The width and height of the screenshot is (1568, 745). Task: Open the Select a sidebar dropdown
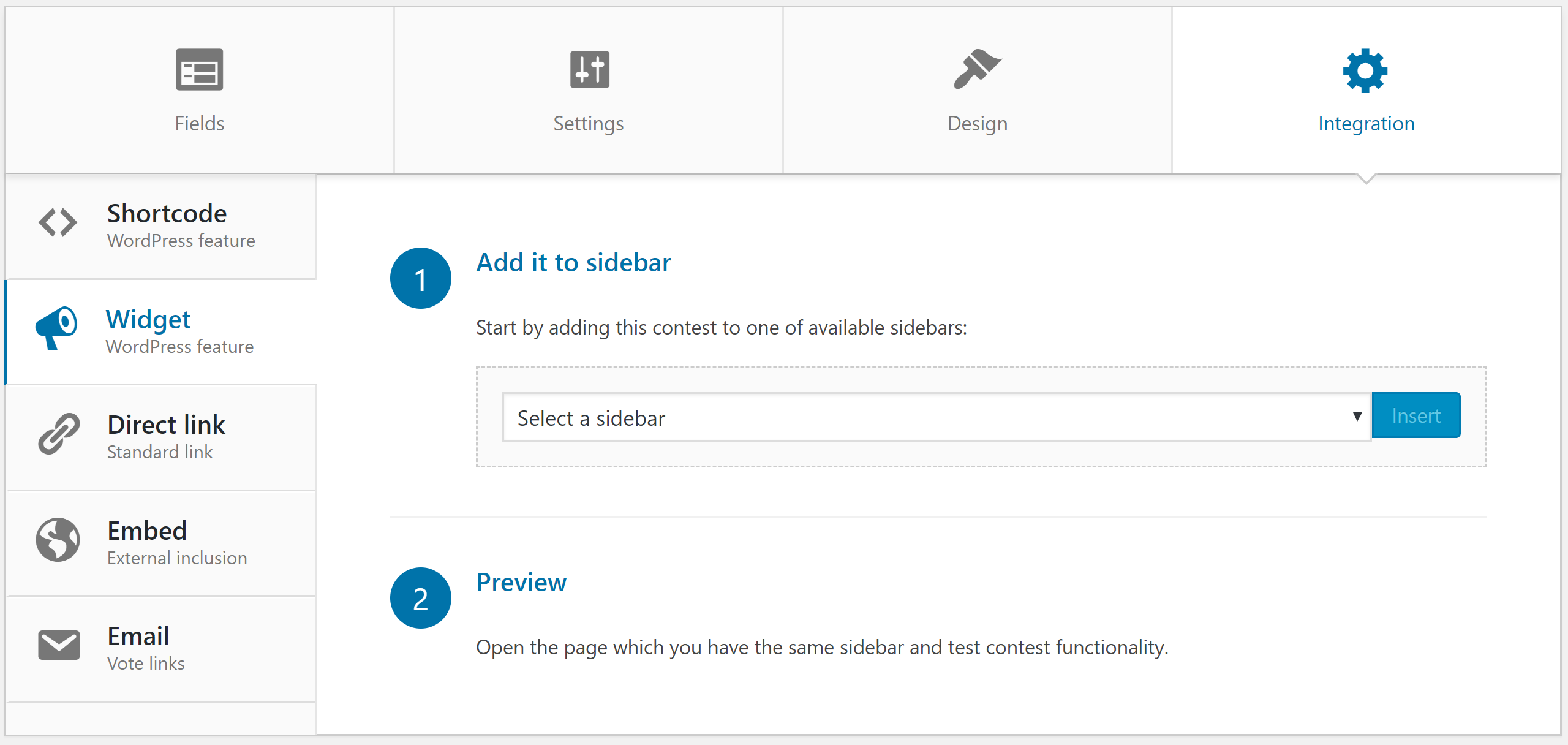(x=937, y=417)
